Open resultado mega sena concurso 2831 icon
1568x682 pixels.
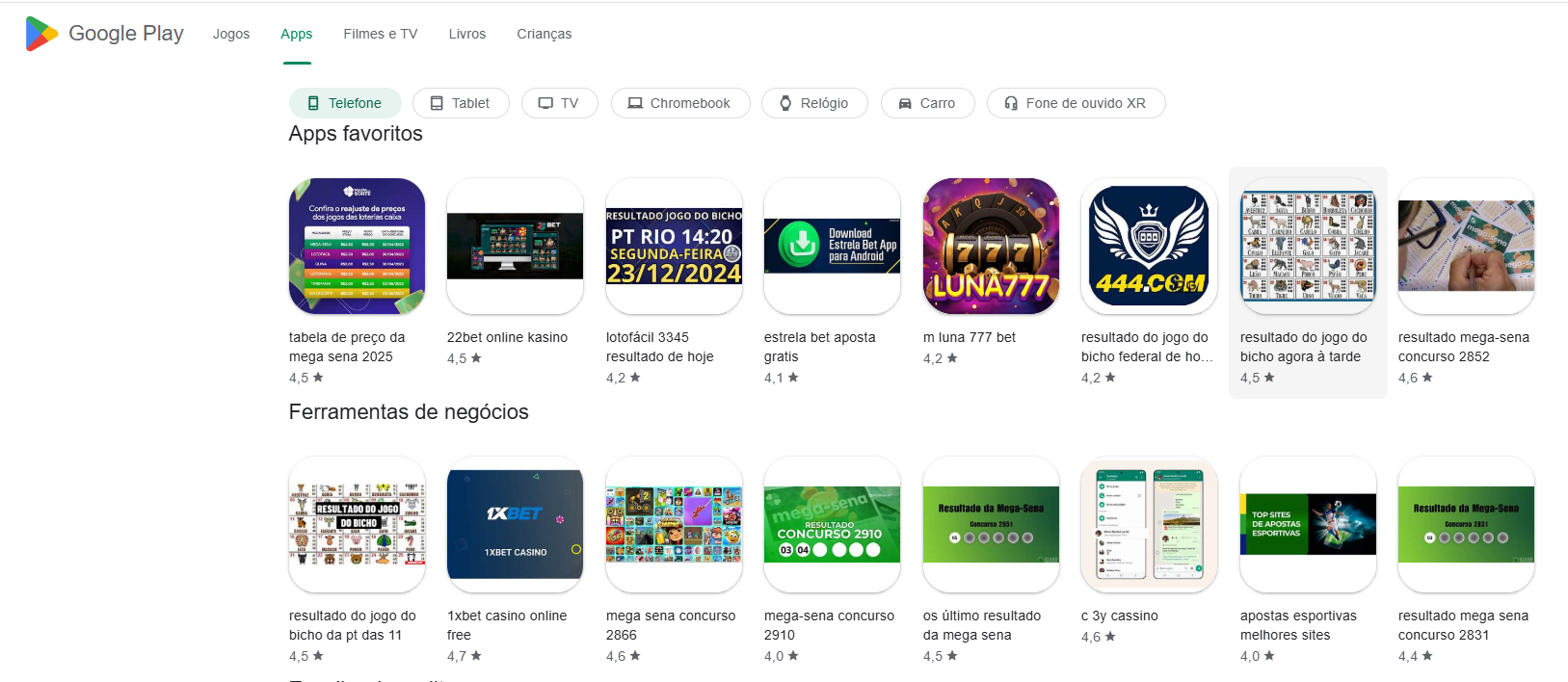click(1466, 524)
